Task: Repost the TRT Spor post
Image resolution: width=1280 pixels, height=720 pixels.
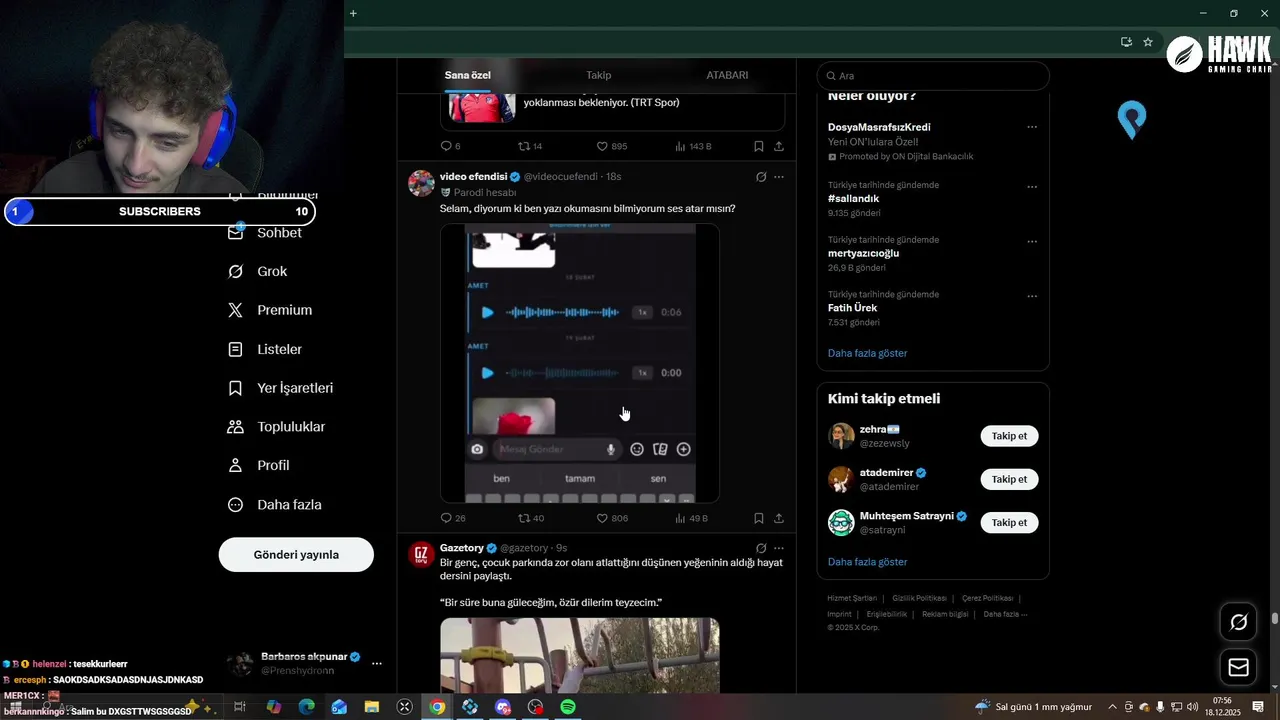Action: pos(530,146)
